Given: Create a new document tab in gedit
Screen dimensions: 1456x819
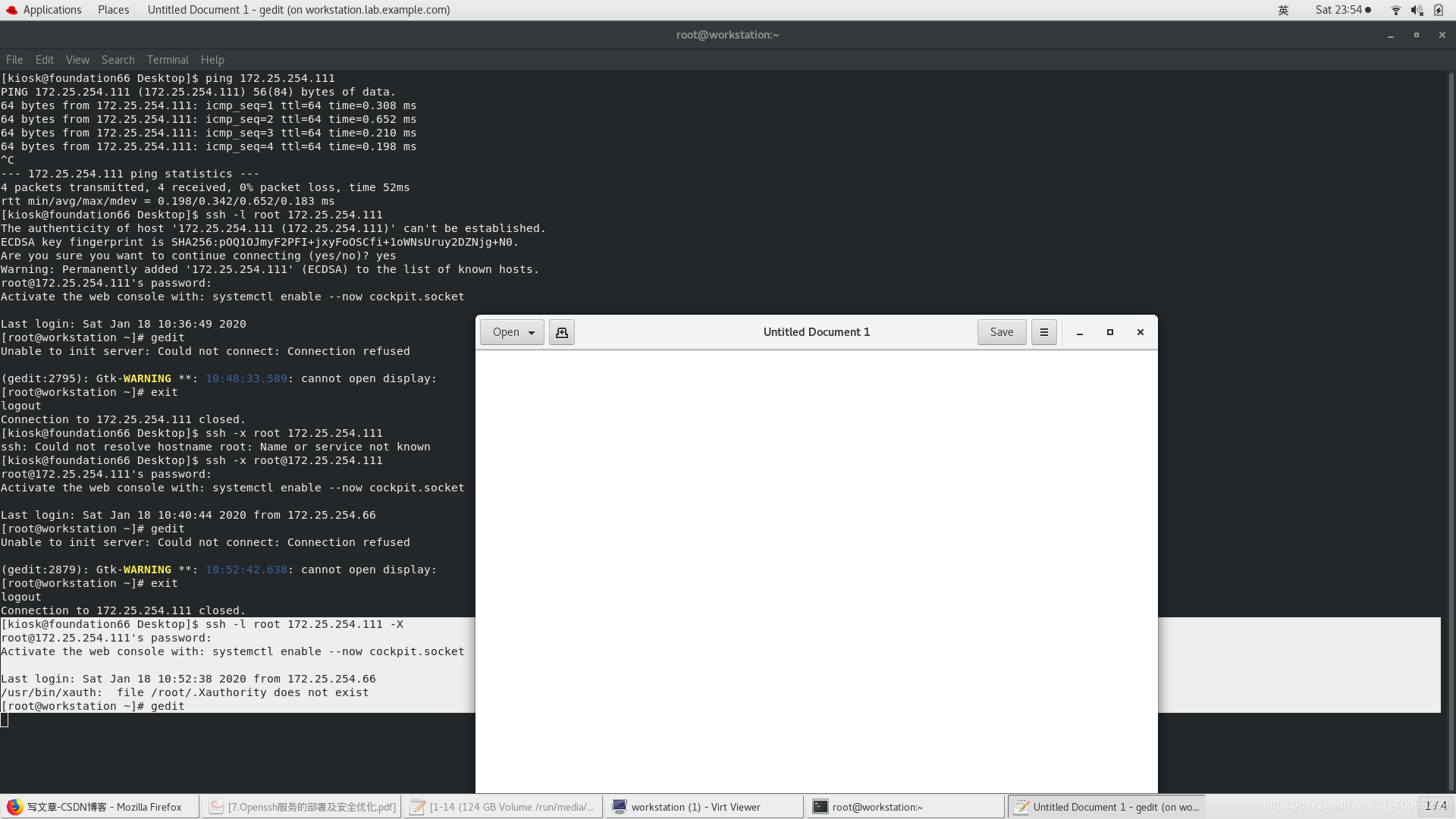Looking at the screenshot, I should pyautogui.click(x=562, y=332).
